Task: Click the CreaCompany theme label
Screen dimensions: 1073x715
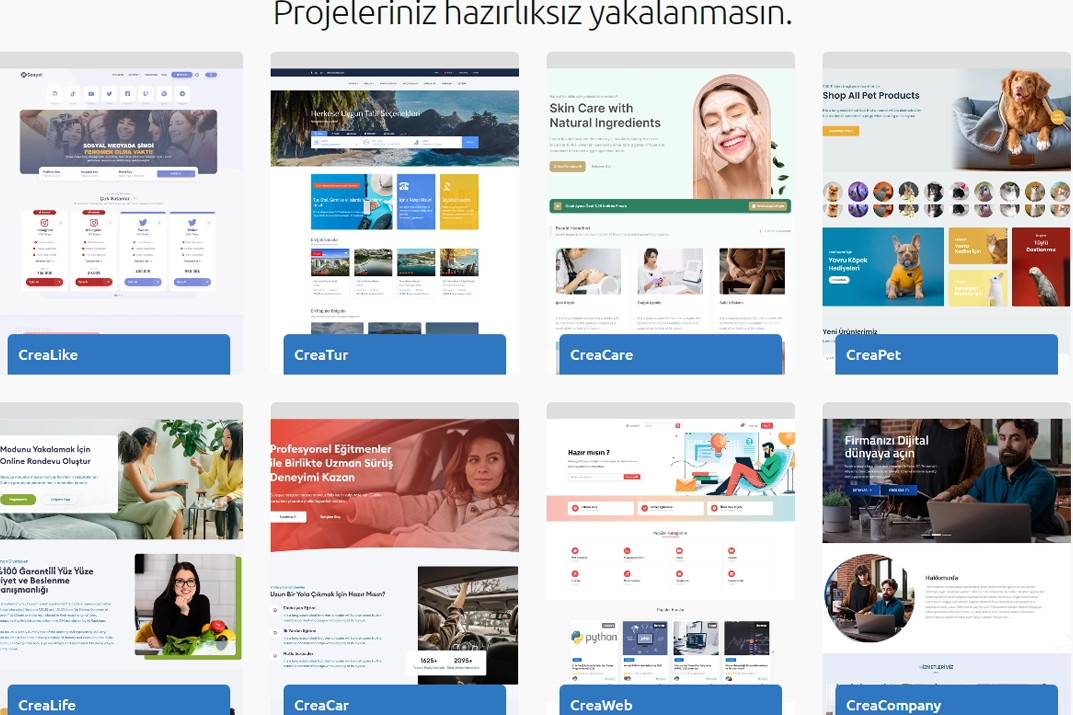Action: coord(946,704)
